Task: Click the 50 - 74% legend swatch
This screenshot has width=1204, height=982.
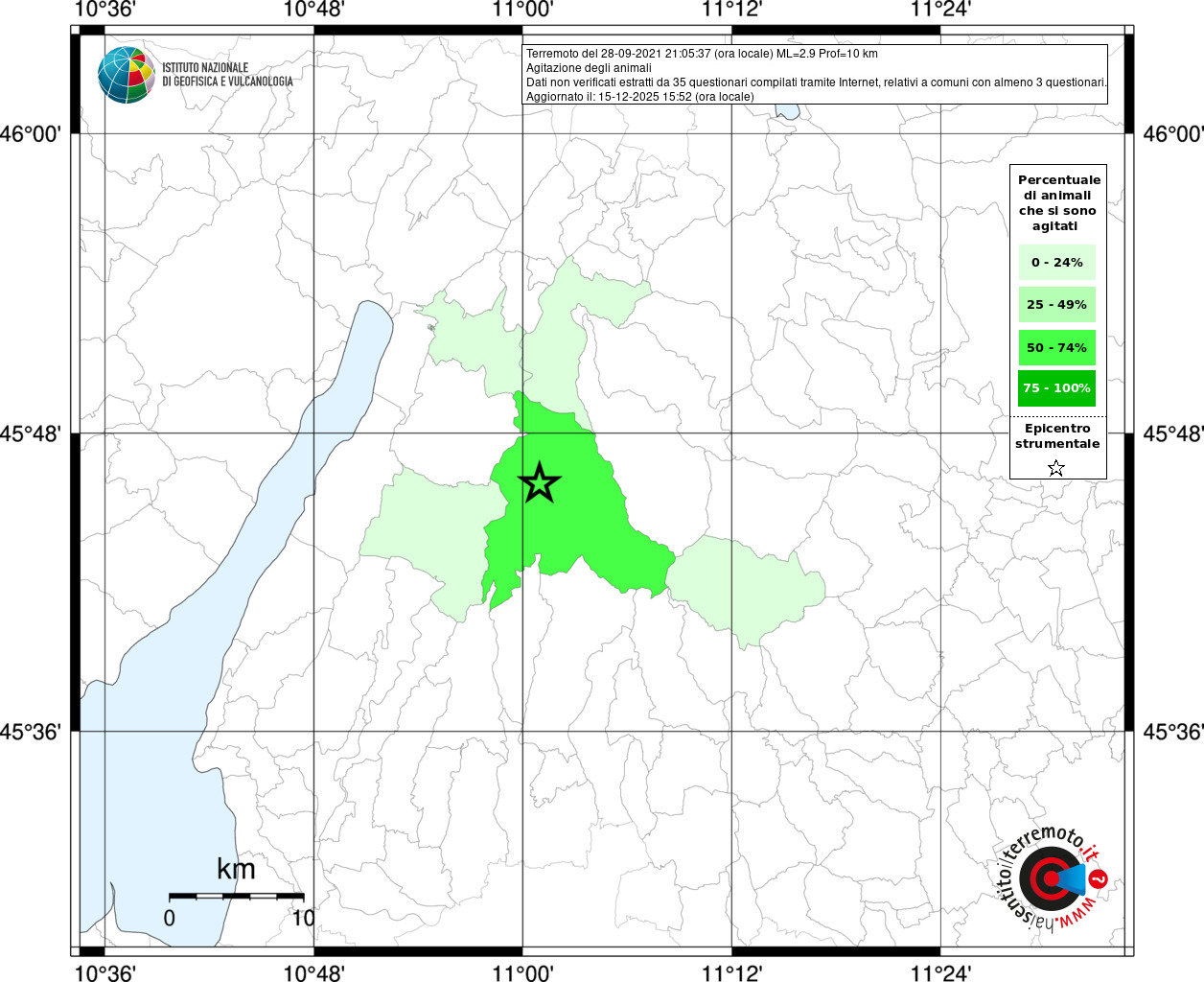Action: tap(1056, 347)
